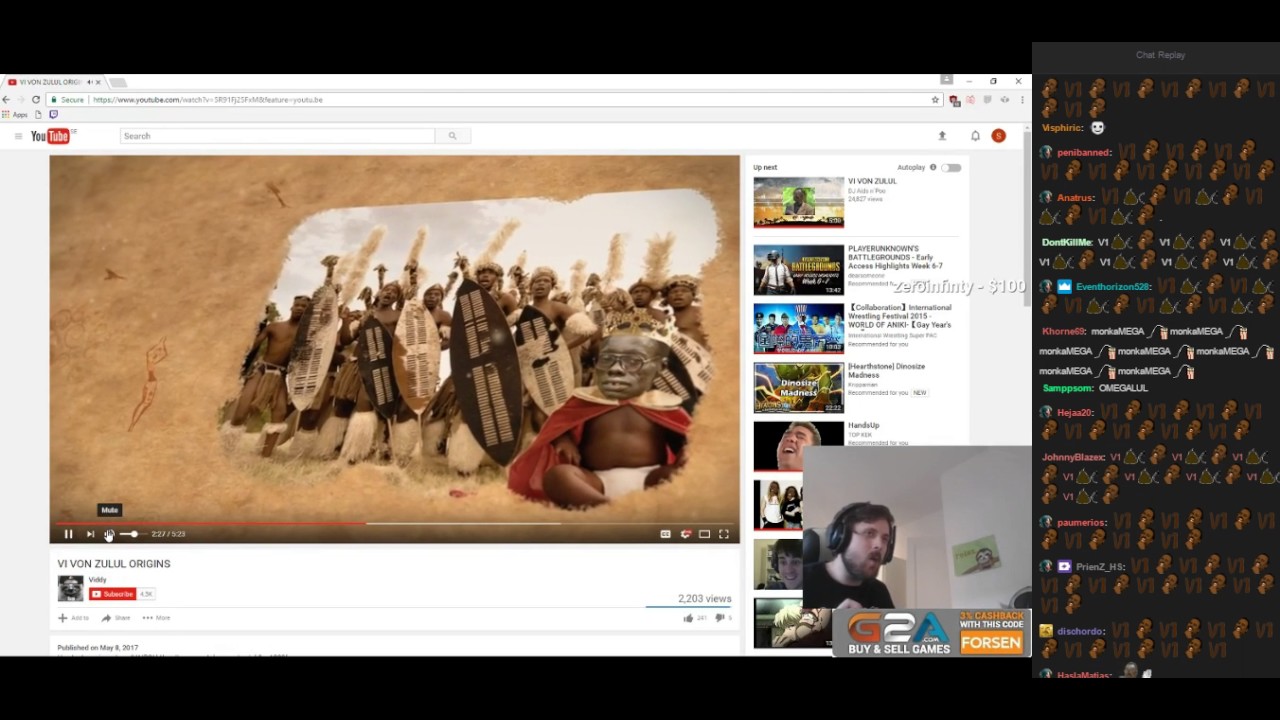1280x720 pixels.
Task: Click the search magnifier button
Action: 452,136
